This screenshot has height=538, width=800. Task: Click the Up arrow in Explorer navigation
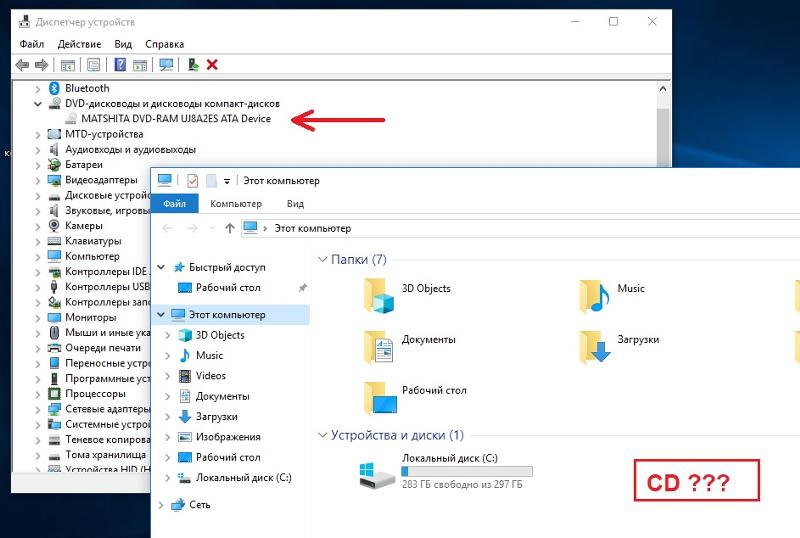(230, 228)
